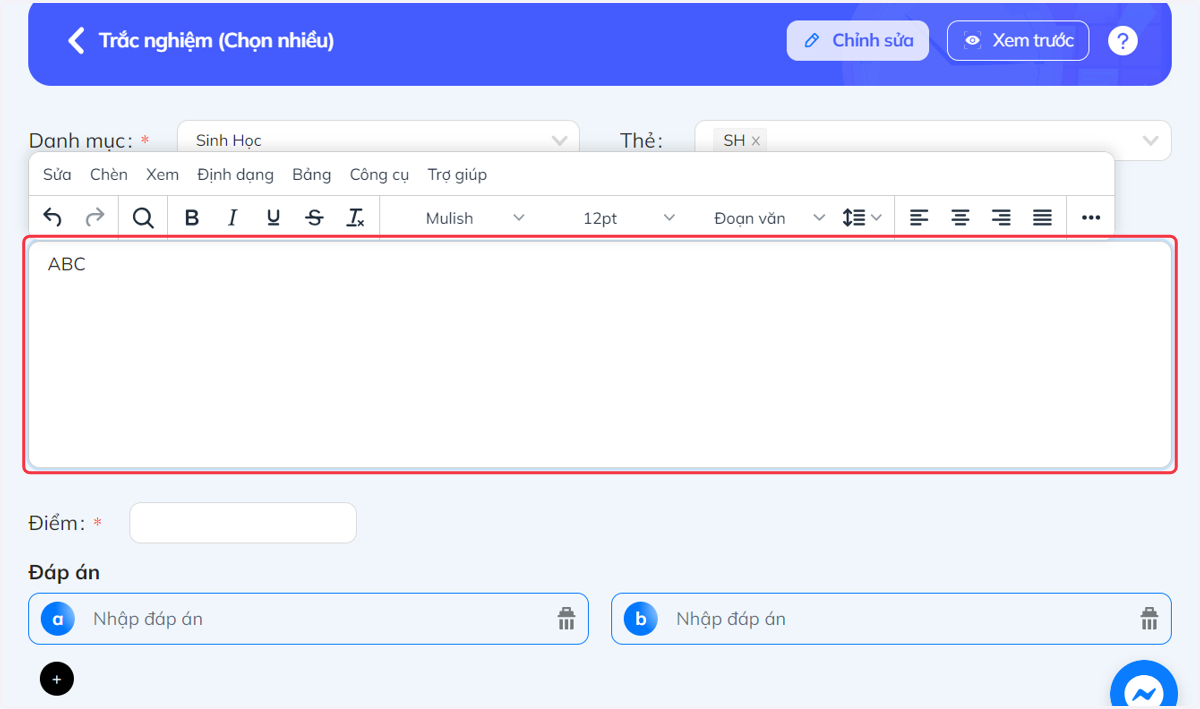The width and height of the screenshot is (1200, 709).
Task: Click the Trắc nghiệm (Chọn nhiều) title
Action: 216,40
